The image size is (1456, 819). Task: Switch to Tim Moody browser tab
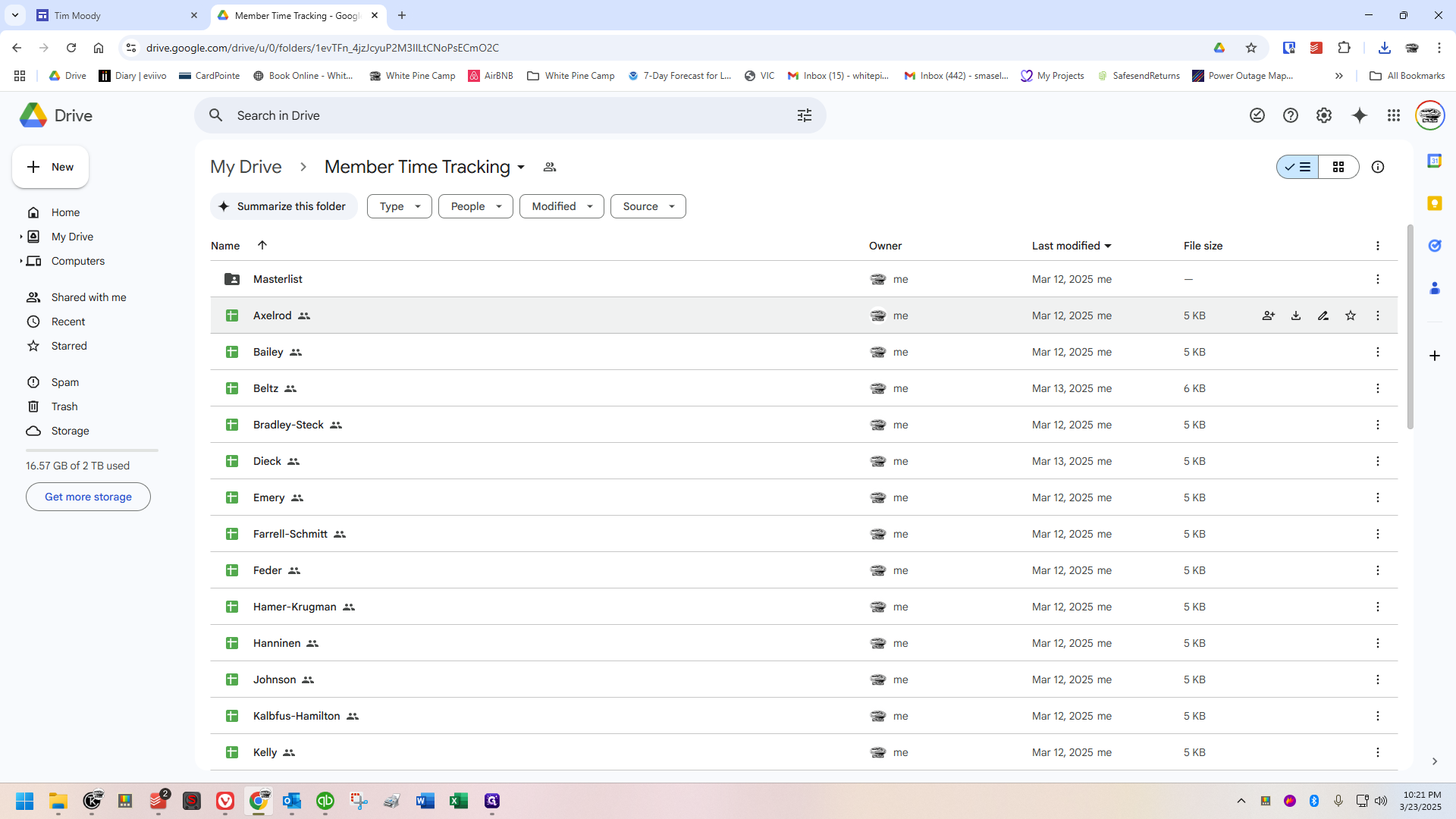[118, 15]
